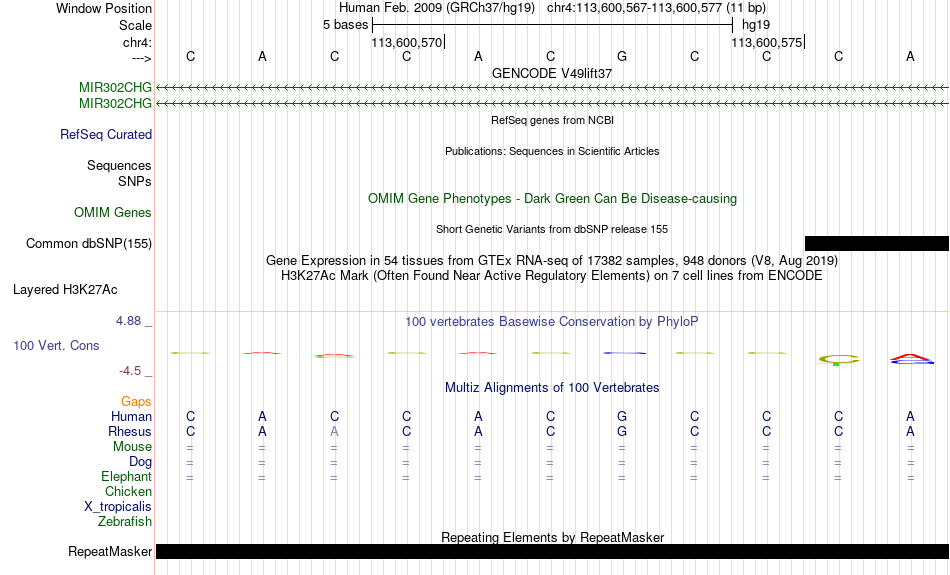
Task: Click the Elephant alignment row label
Action: coord(127,477)
